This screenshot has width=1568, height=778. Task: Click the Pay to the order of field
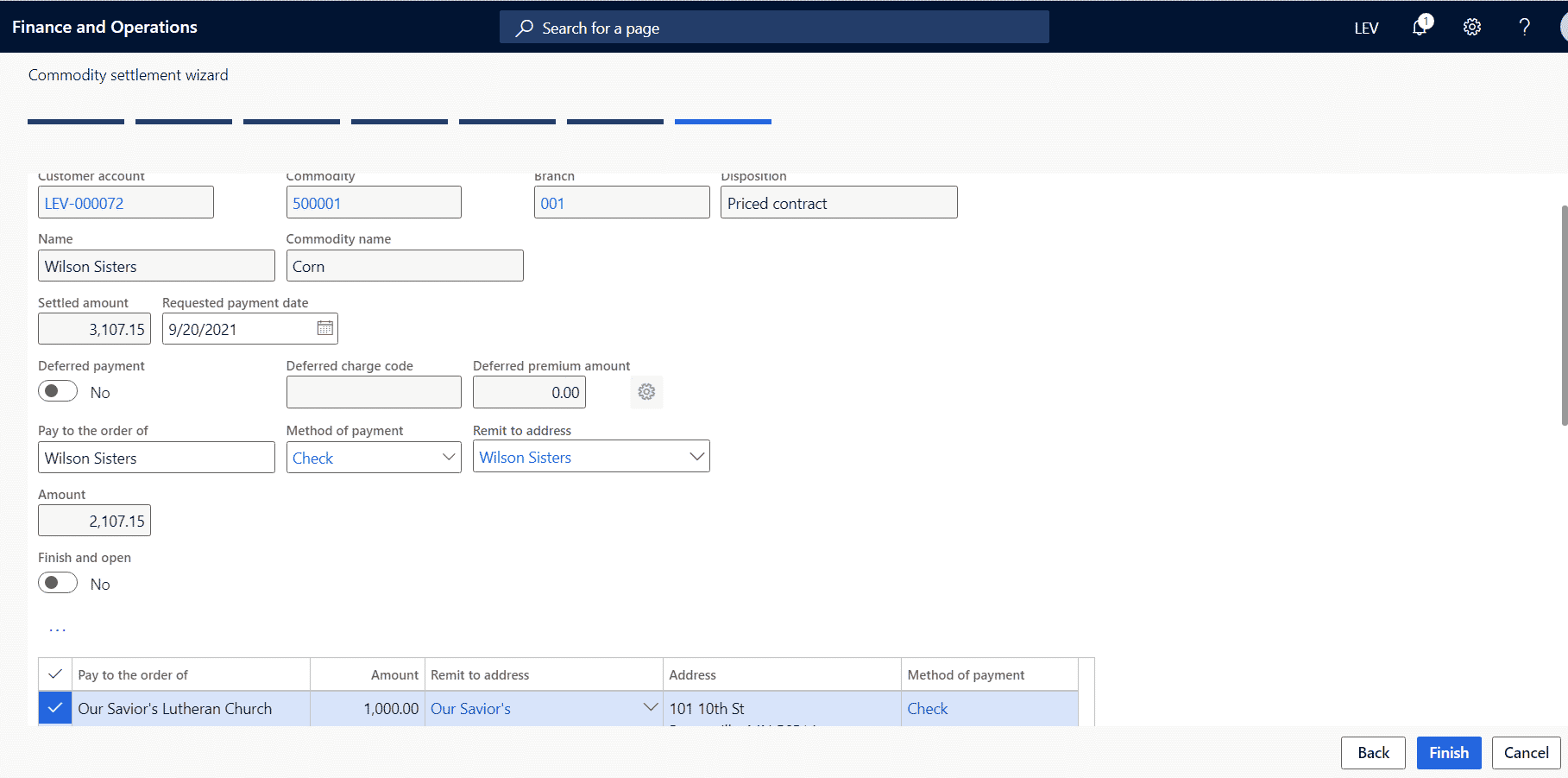click(x=156, y=458)
